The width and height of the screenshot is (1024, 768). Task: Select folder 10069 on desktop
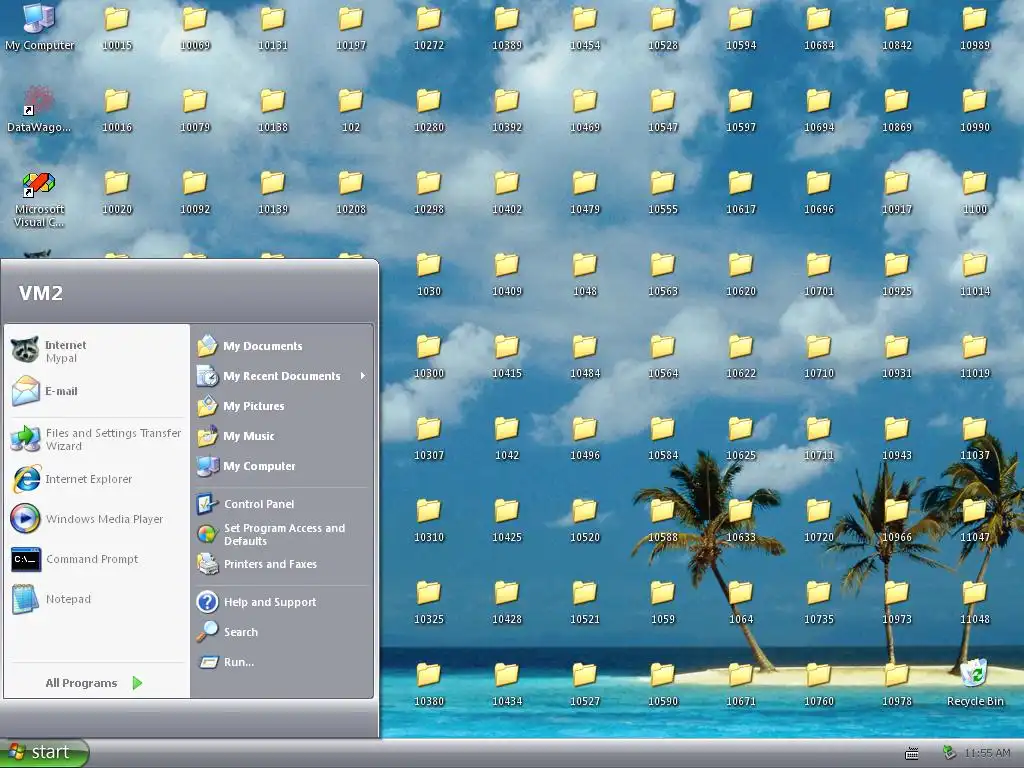(195, 27)
